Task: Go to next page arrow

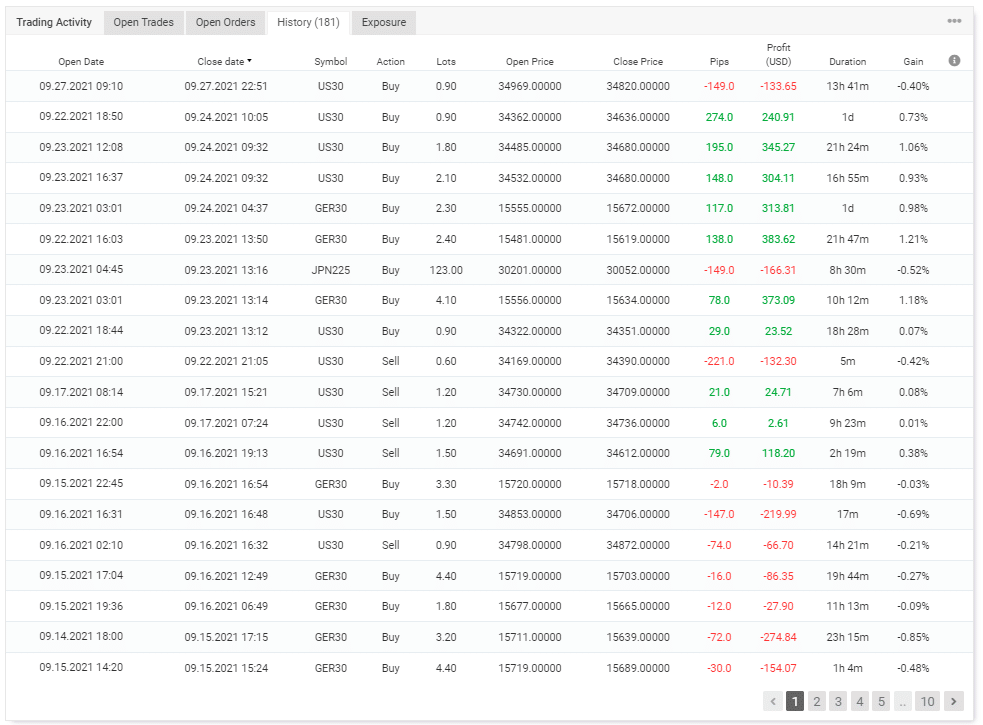Action: click(x=954, y=701)
